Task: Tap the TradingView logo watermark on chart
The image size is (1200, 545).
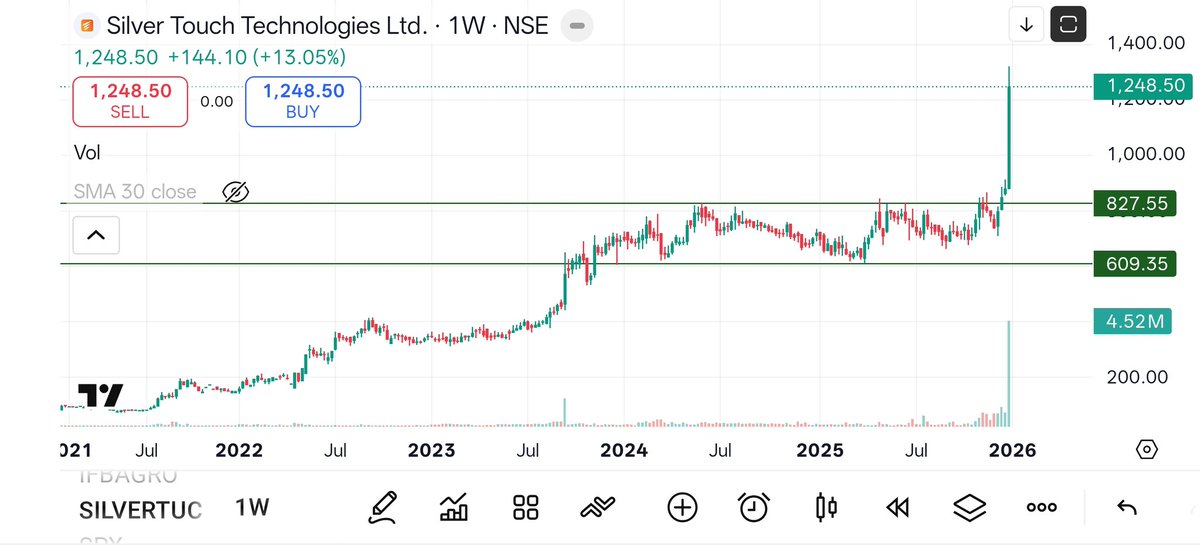Action: [x=101, y=395]
